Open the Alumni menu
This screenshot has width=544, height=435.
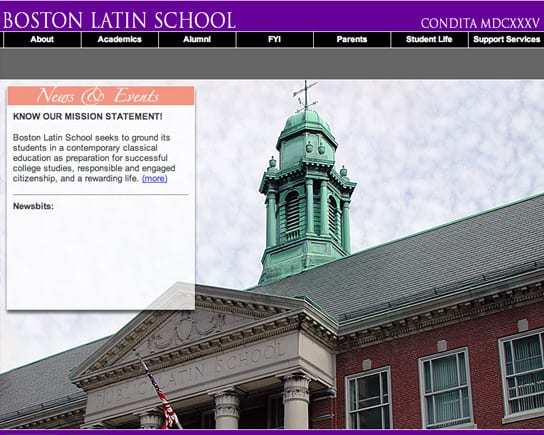[197, 40]
